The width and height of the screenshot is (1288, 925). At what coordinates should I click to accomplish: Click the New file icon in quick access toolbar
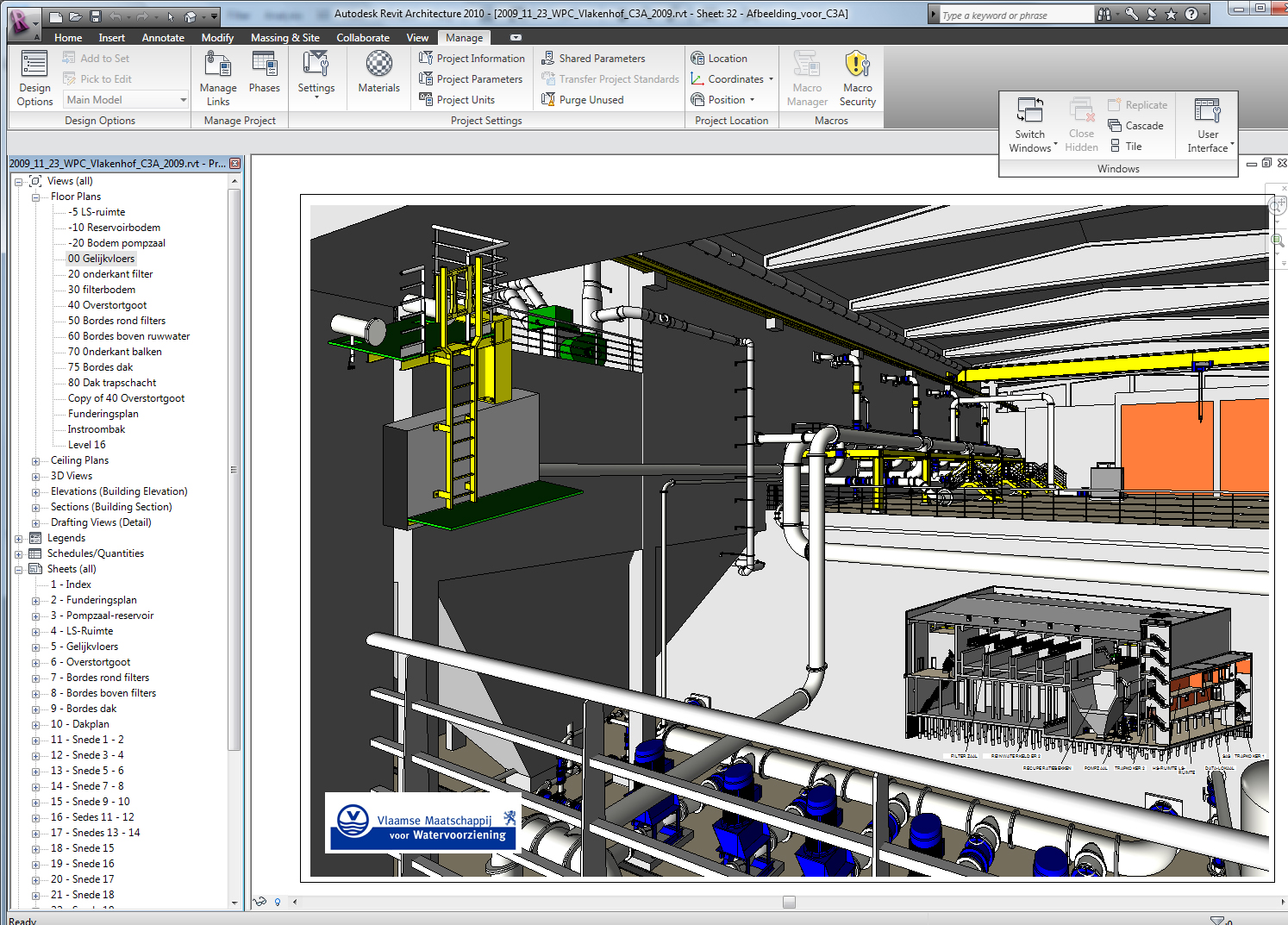pos(56,16)
